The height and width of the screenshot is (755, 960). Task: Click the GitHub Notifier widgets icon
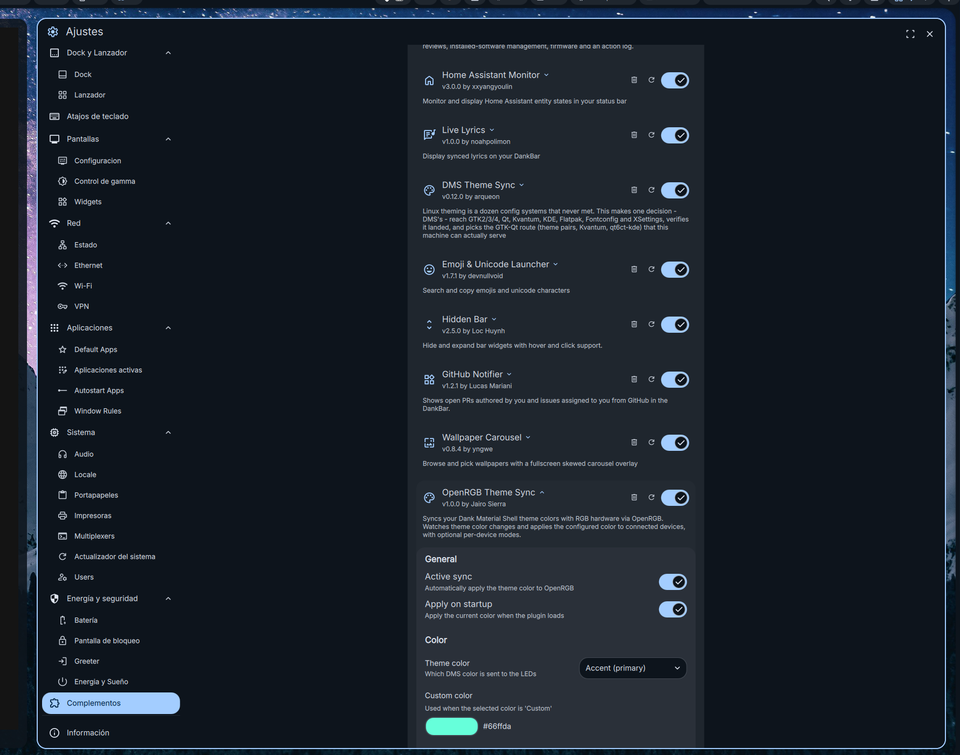pos(429,380)
